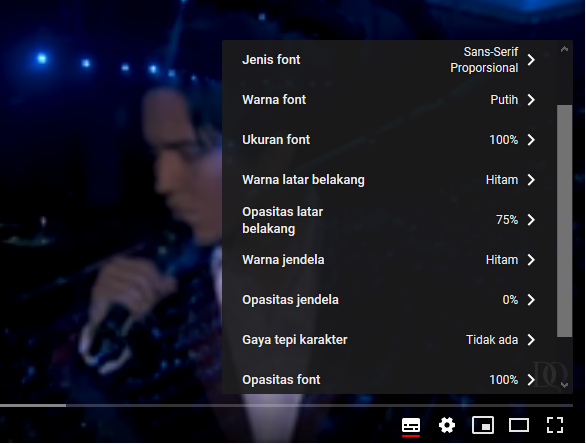
Task: Open the Opasitas font chevron
Action: 531,380
